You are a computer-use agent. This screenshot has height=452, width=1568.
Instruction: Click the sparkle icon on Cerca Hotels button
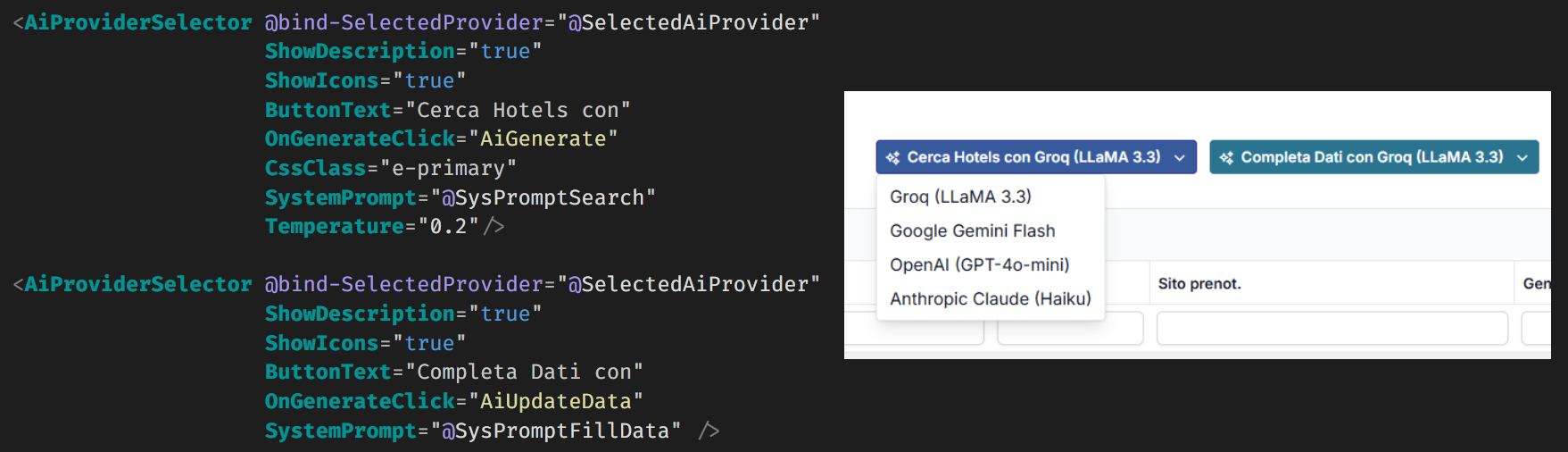coord(892,158)
